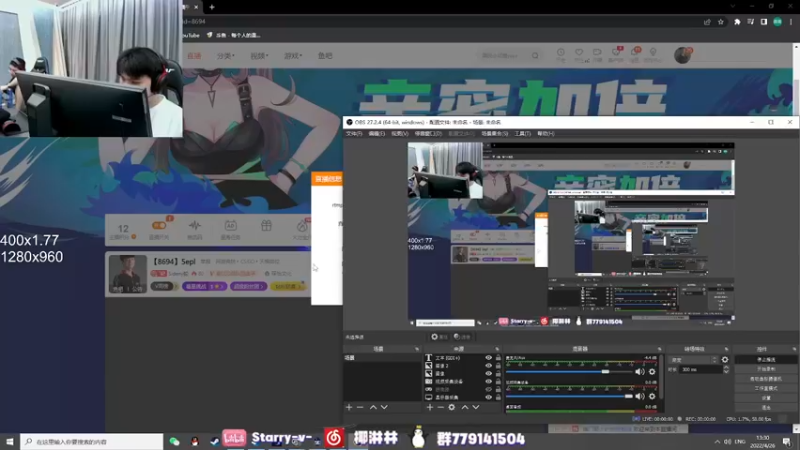Screen dimensions: 800x450
Task: Open the 文件(F) menu in OBS
Action: (x=354, y=134)
